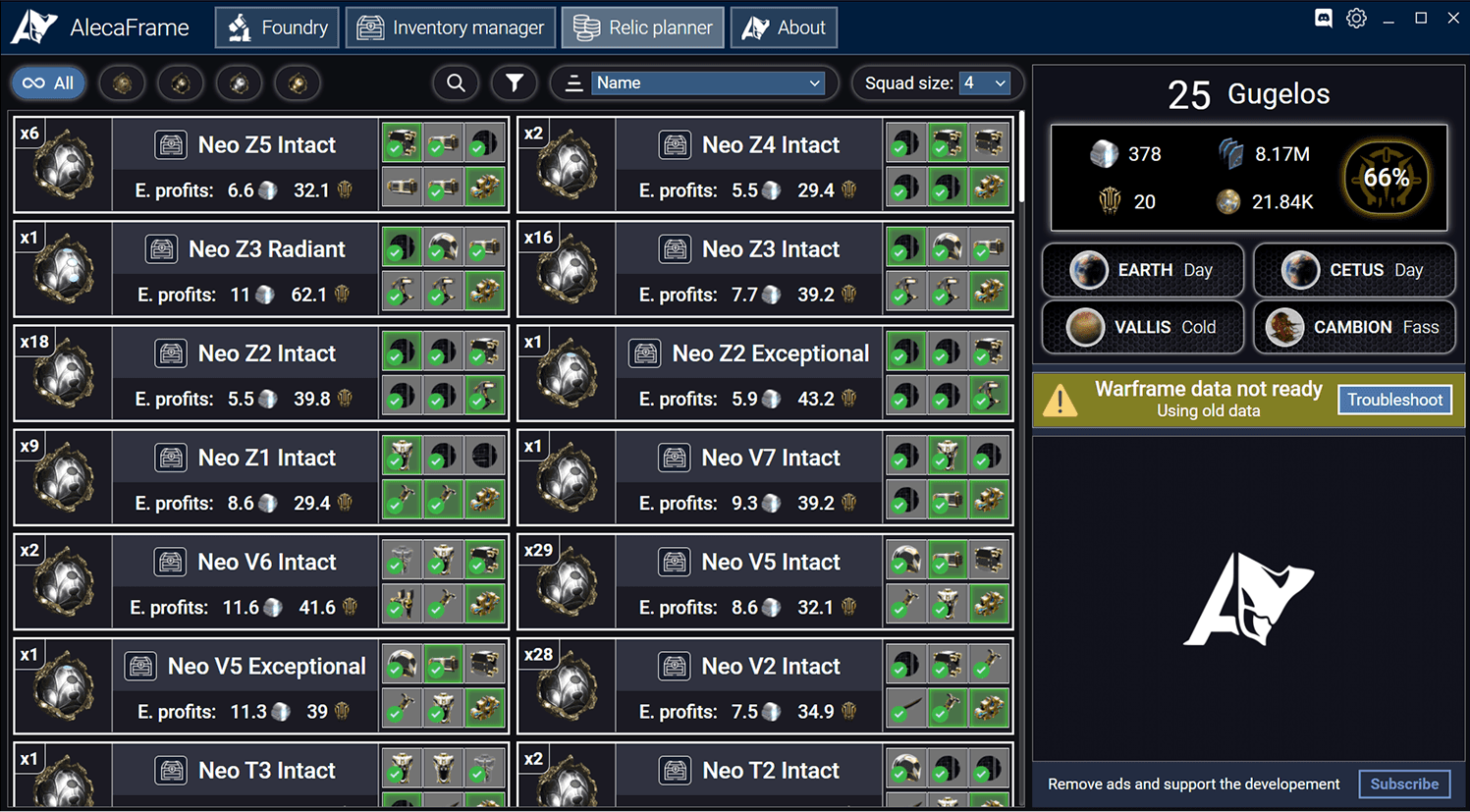The width and height of the screenshot is (1470, 812).
Task: Select the Neo Z5 Intact relic thumbnail
Action: pos(64,166)
